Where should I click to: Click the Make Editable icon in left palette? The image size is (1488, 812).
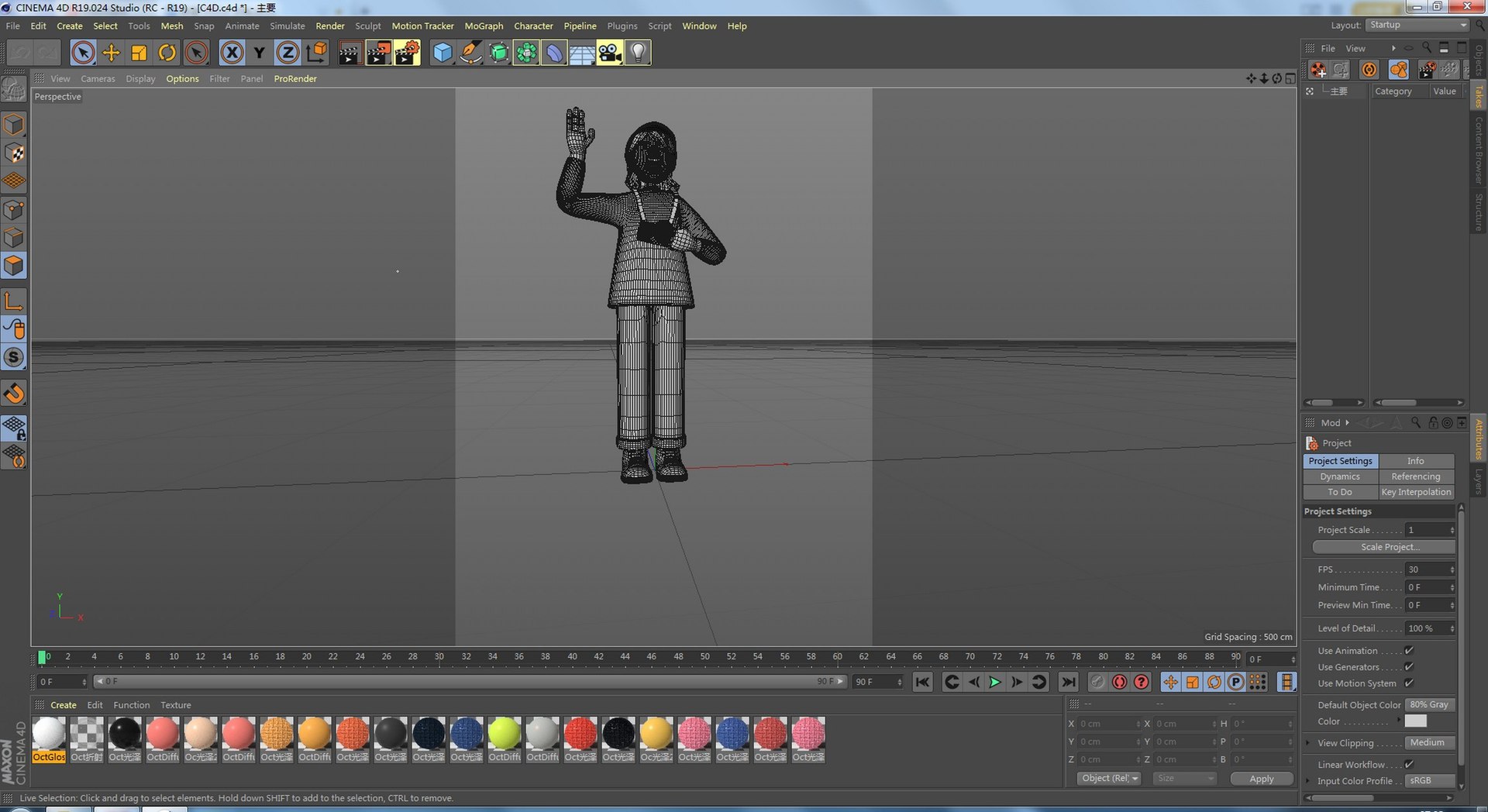[x=14, y=90]
